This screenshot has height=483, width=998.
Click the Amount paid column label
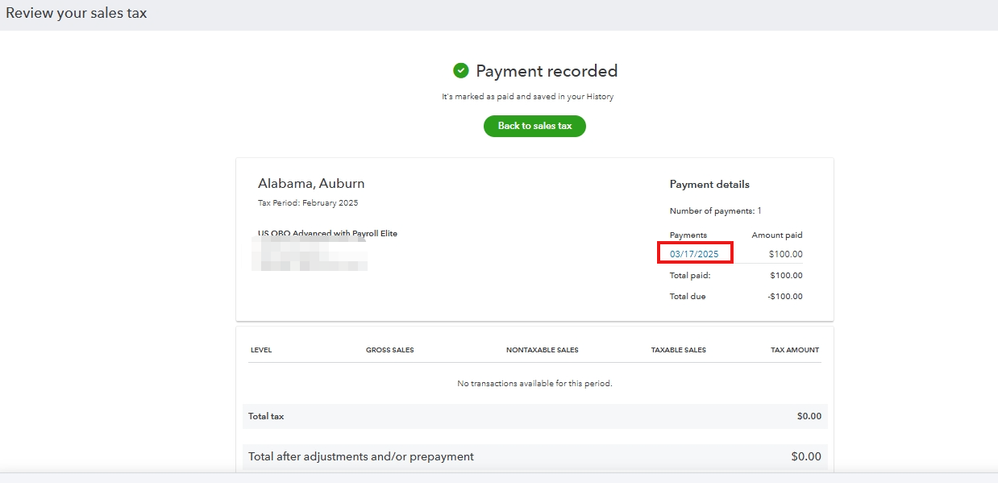click(x=777, y=235)
